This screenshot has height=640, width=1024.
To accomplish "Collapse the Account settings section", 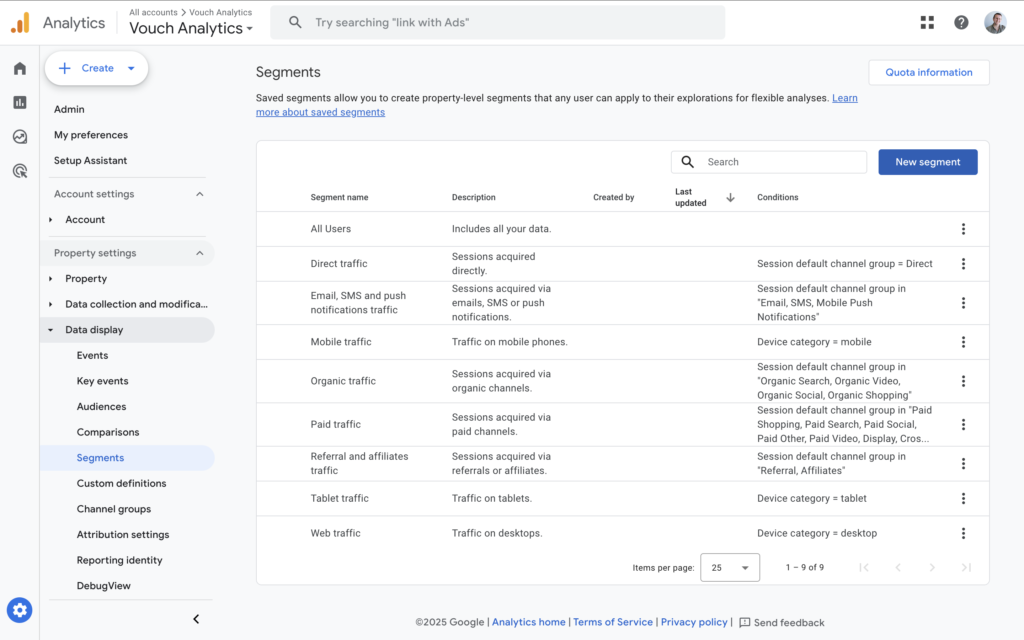I will (x=200, y=194).
